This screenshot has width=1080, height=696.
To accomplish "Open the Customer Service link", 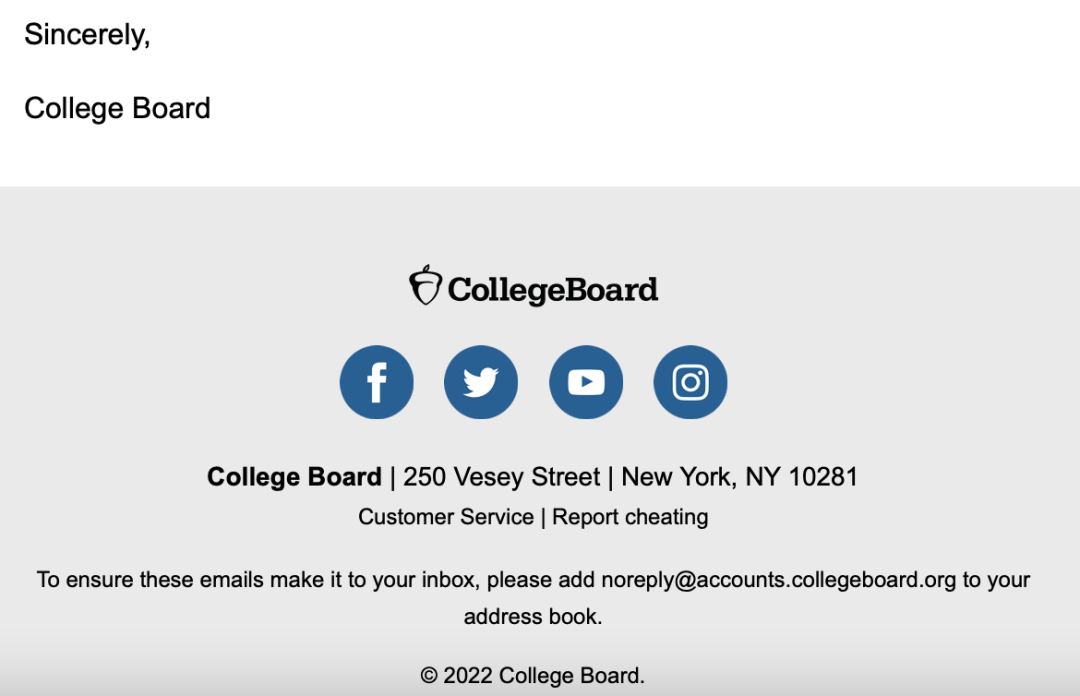I will tap(446, 517).
